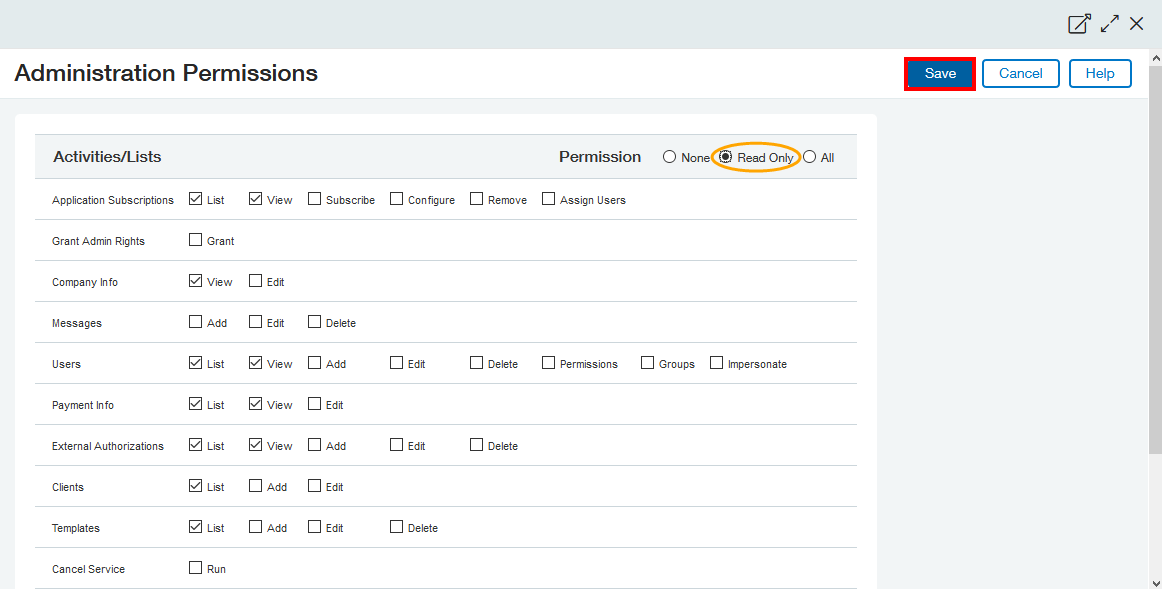Viewport: 1162px width, 589px height.
Task: Uncheck the List checkbox for Clients
Action: pyautogui.click(x=196, y=486)
